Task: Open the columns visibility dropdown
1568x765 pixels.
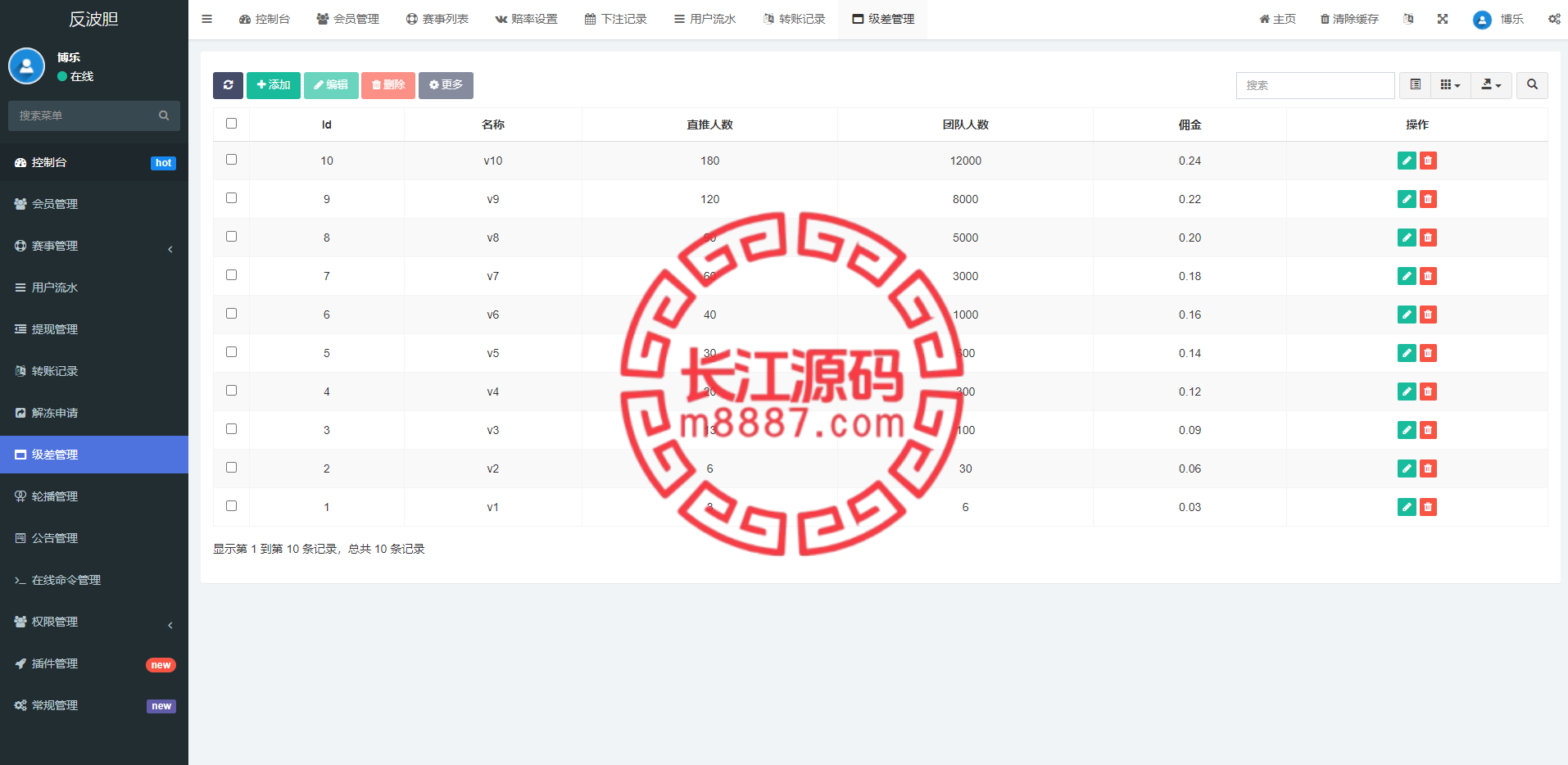Action: (1450, 85)
